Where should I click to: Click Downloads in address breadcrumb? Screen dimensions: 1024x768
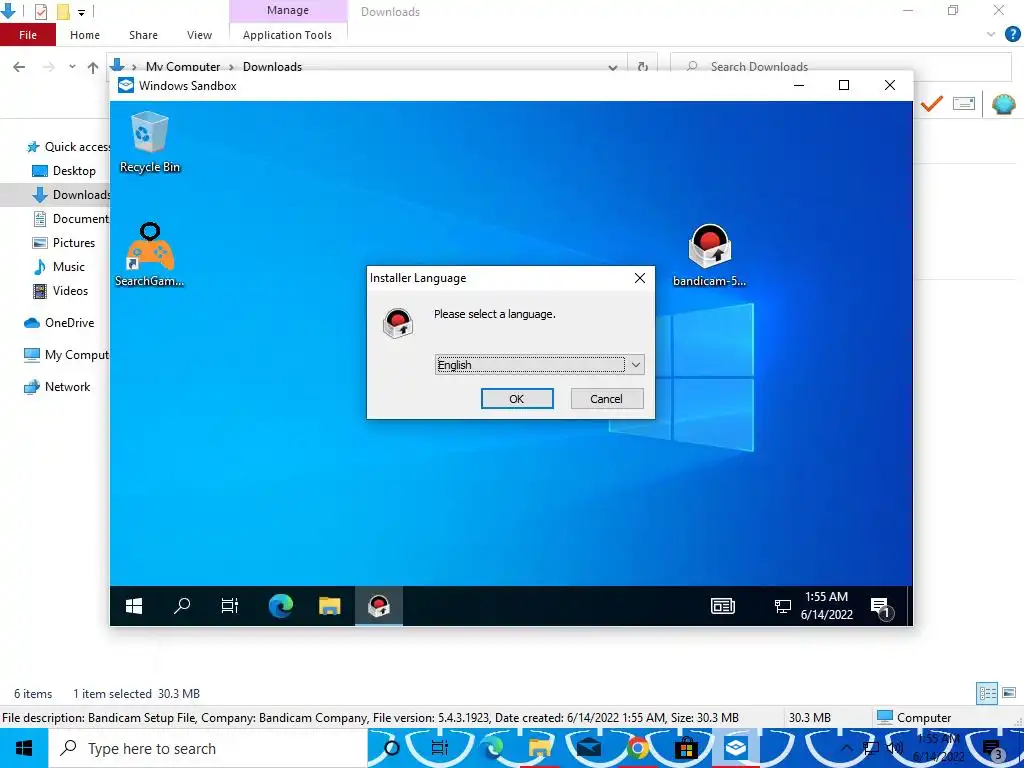[x=272, y=67]
